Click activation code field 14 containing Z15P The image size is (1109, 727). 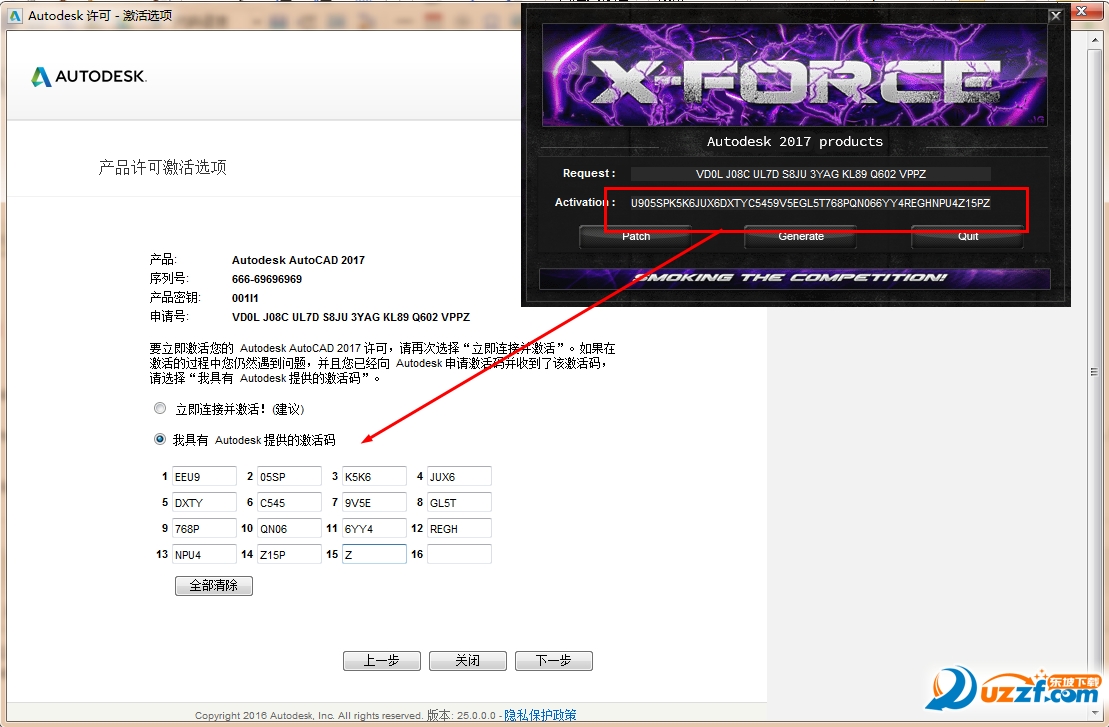click(x=289, y=554)
